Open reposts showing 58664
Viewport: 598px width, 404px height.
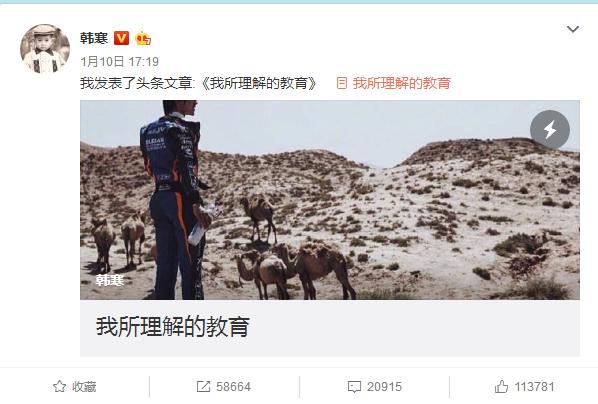pos(233,387)
